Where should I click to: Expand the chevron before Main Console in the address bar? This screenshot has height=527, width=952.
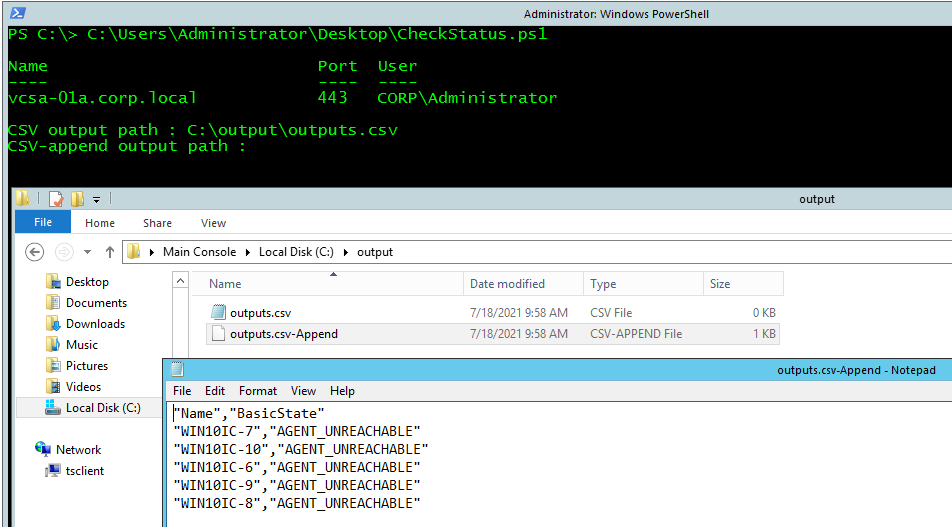pos(151,252)
